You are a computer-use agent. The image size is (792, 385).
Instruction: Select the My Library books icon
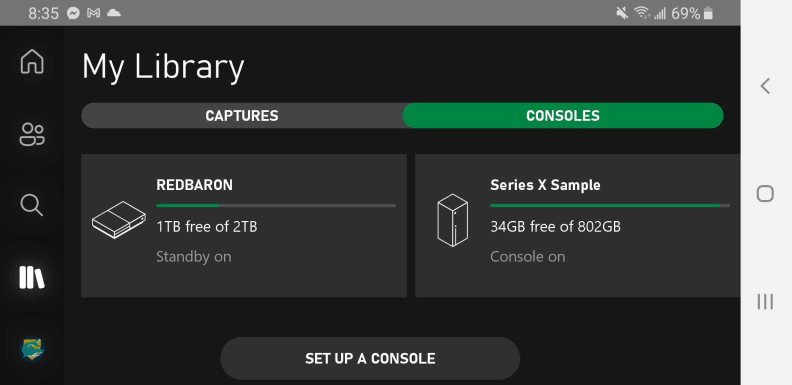tap(32, 277)
